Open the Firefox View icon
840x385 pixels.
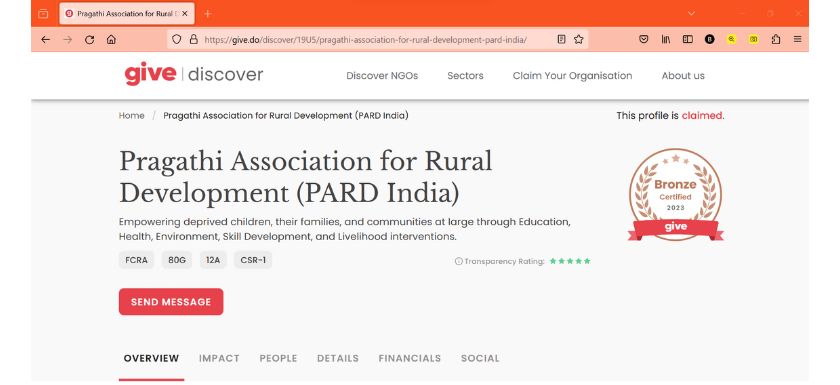[43, 13]
